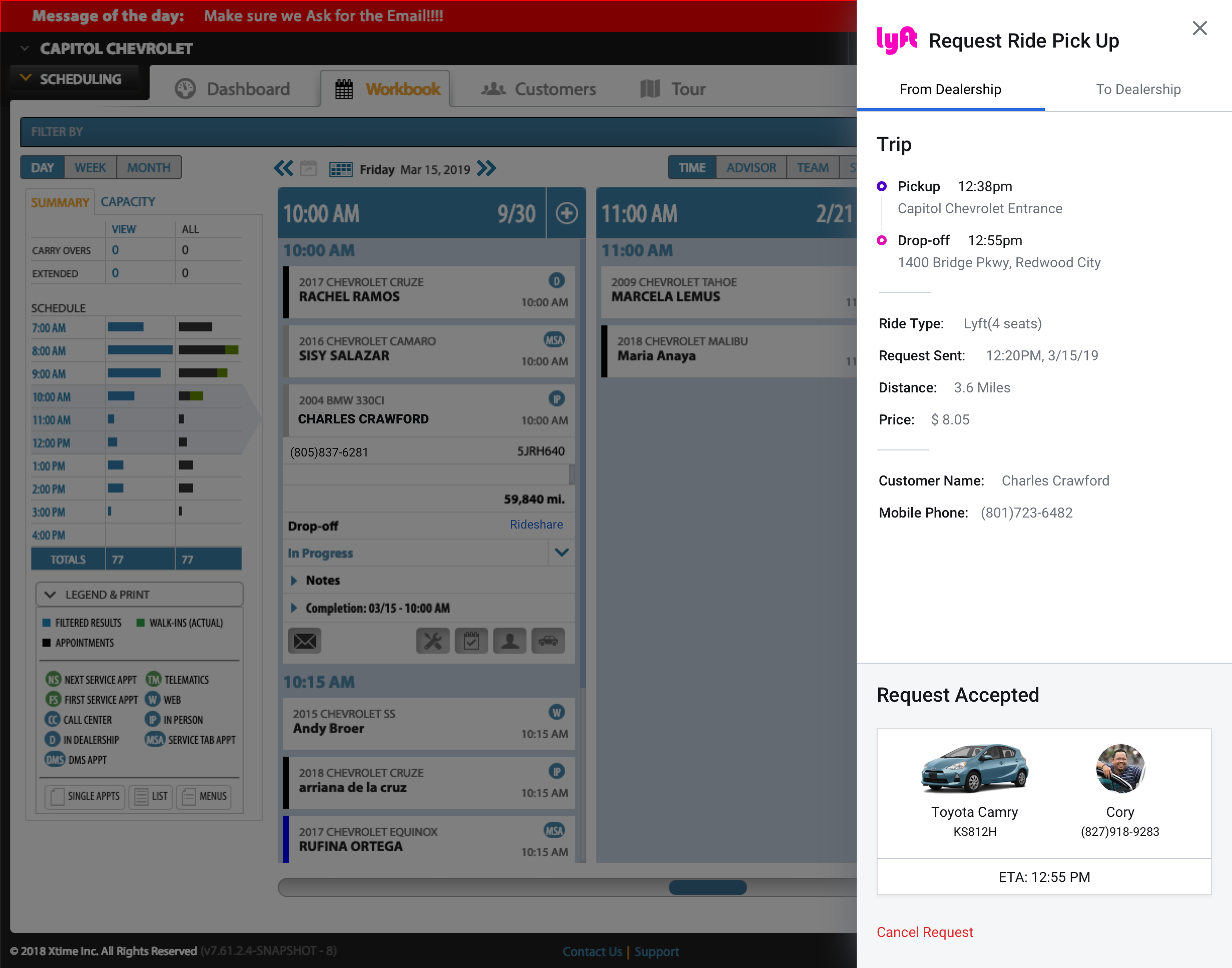Click the customer person icon
This screenshot has width=1232, height=968.
(510, 641)
